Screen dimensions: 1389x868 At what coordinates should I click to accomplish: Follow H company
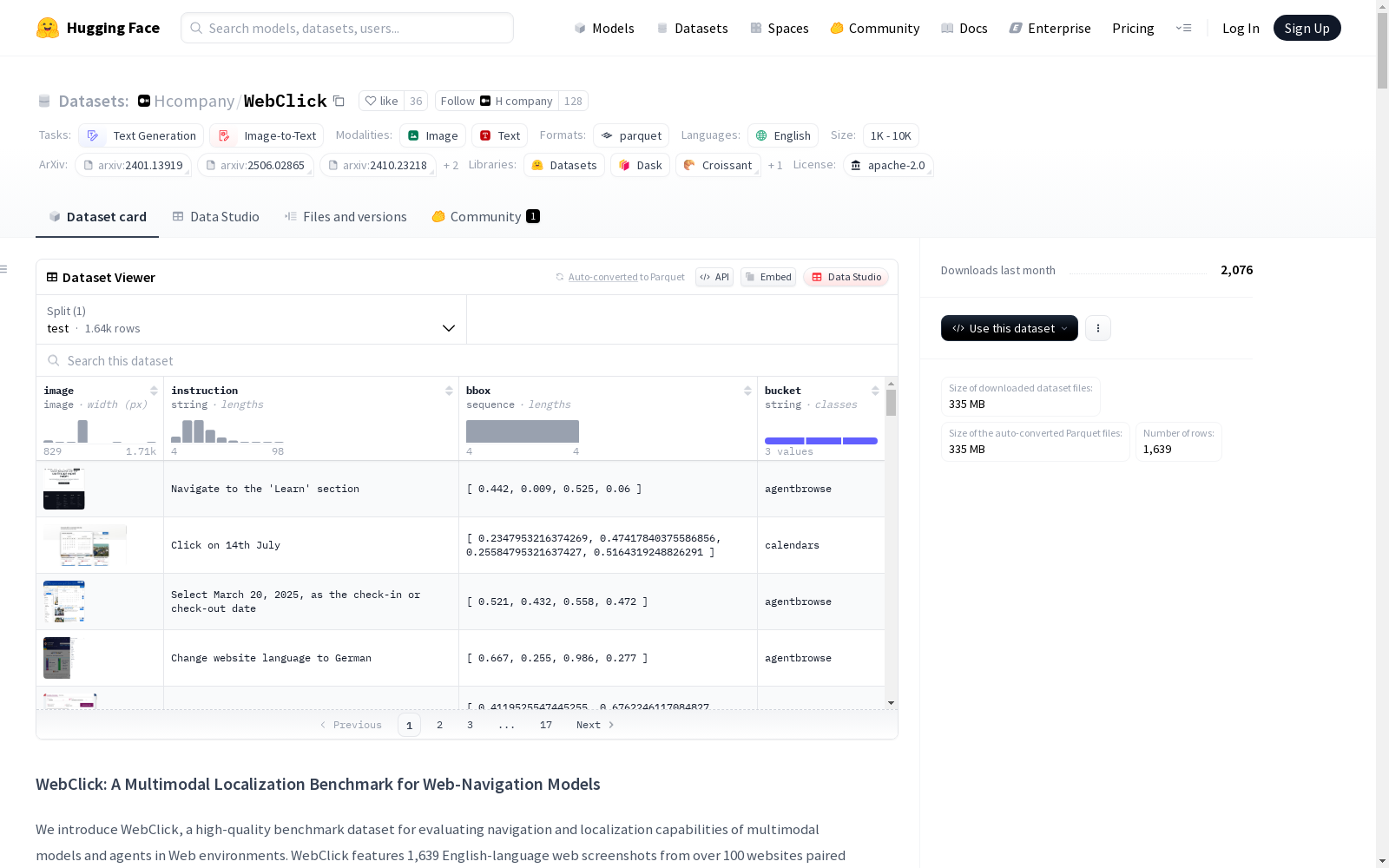[497, 102]
